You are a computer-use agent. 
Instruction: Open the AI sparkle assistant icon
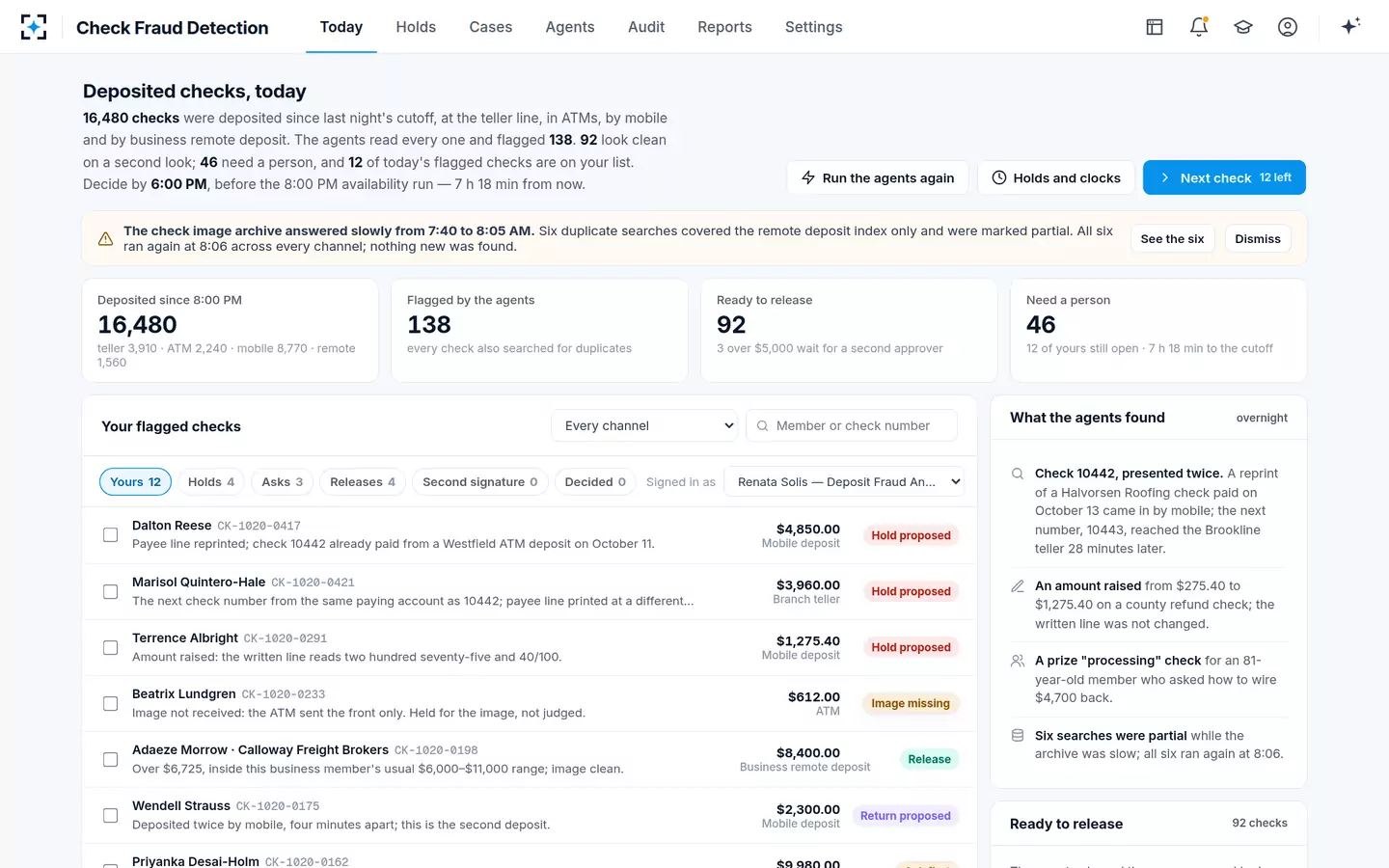click(1350, 26)
